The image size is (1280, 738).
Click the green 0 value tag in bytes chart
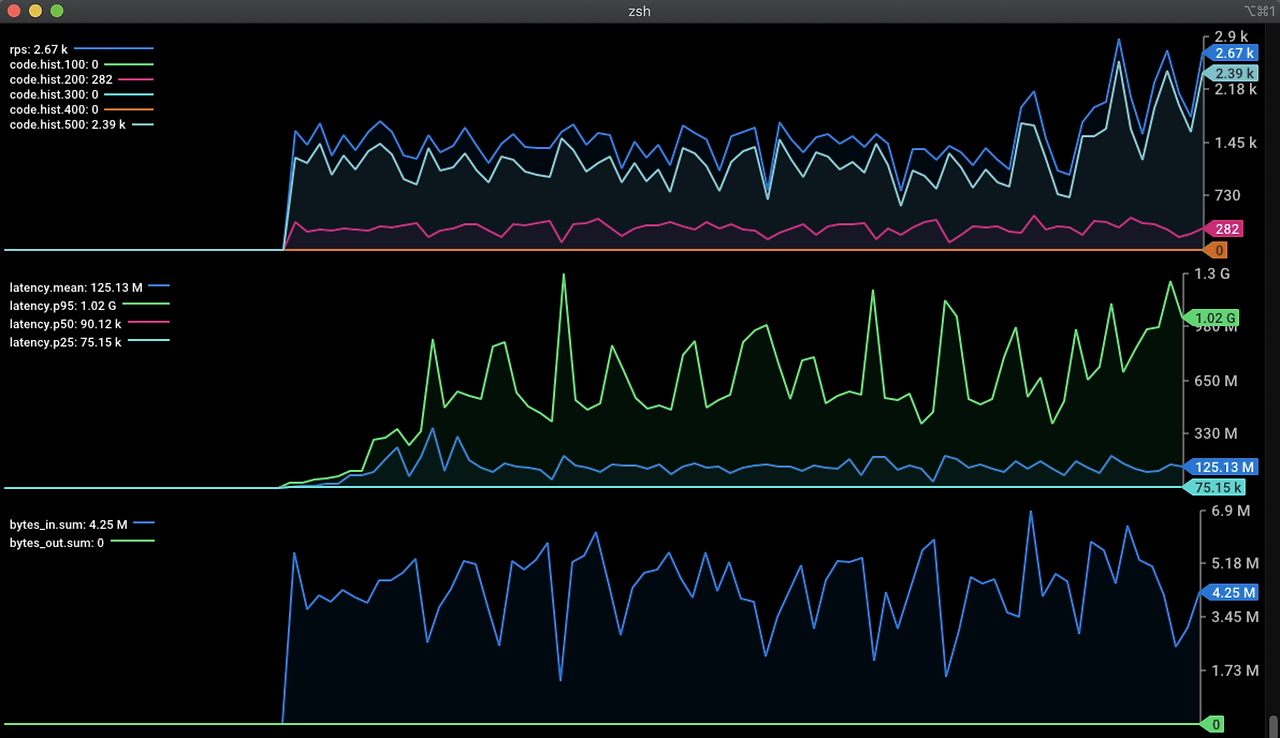[1213, 723]
